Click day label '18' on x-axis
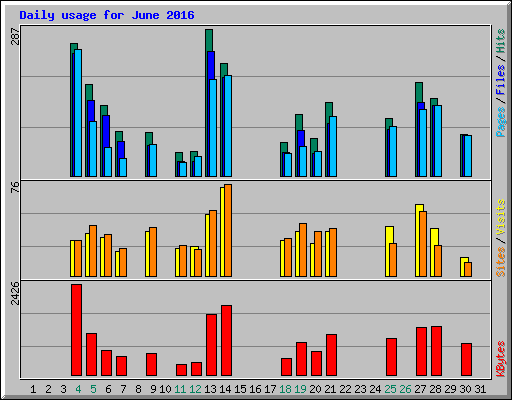The height and width of the screenshot is (400, 512). click(285, 389)
